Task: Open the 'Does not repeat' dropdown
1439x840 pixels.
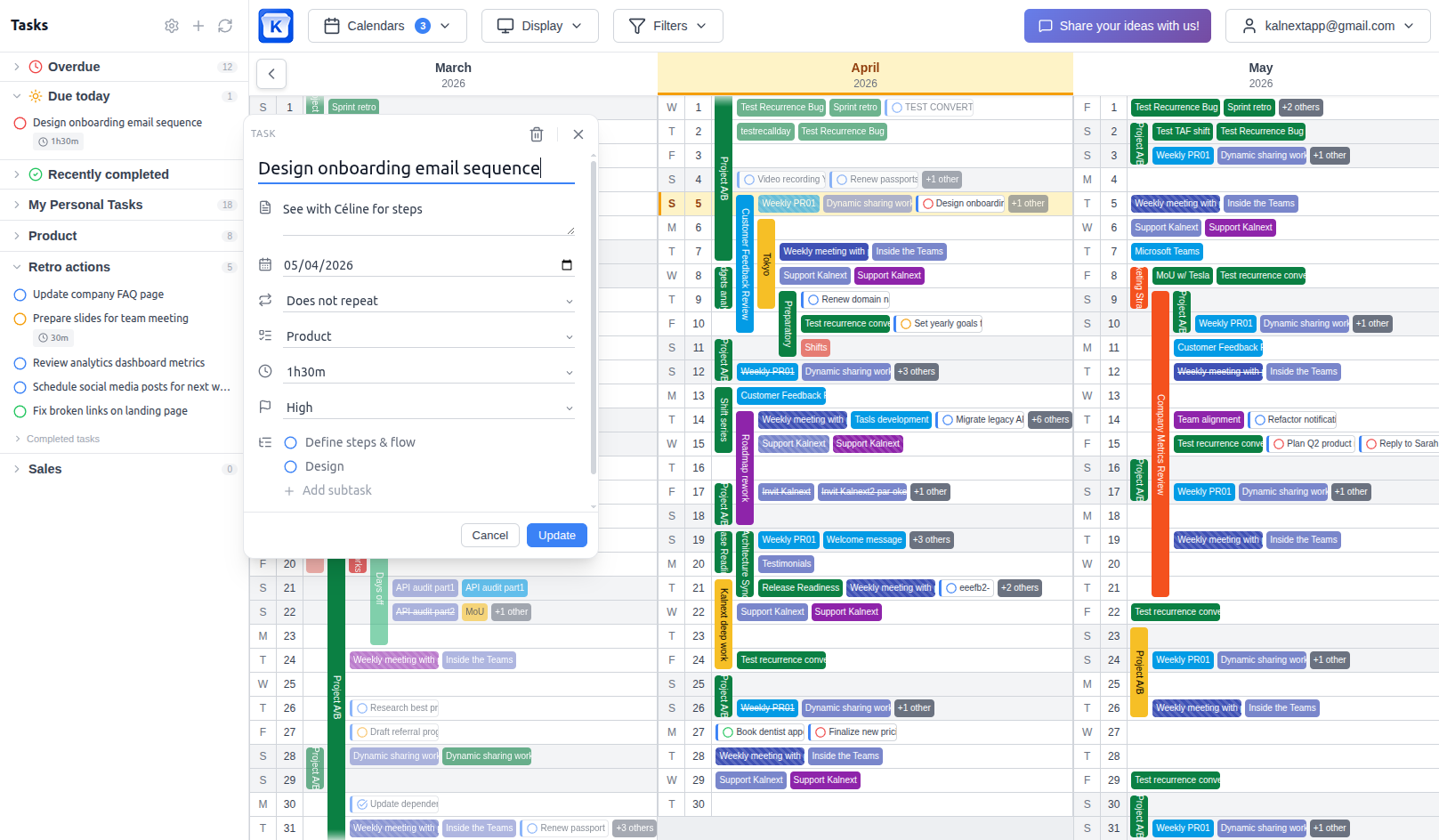Action: tap(429, 301)
